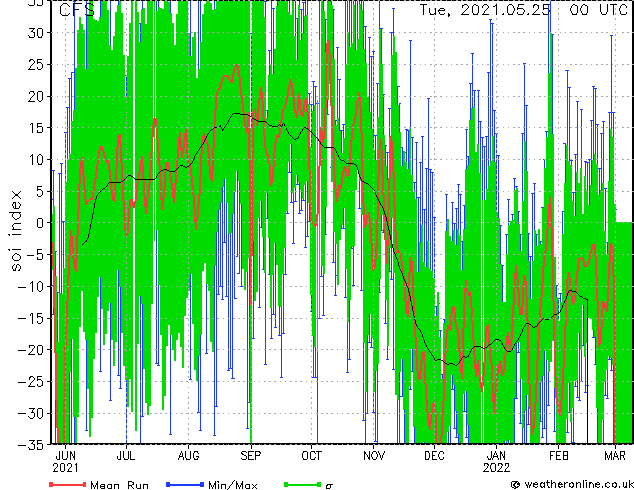Click the y-axis value -25
The width and height of the screenshot is (634, 490).
coord(31,381)
